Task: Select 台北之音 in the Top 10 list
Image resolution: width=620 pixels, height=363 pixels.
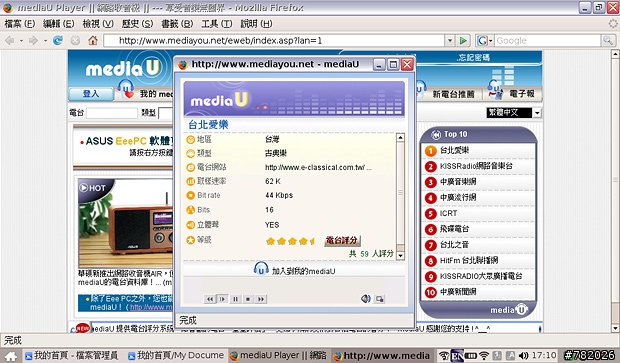Action: click(x=454, y=245)
